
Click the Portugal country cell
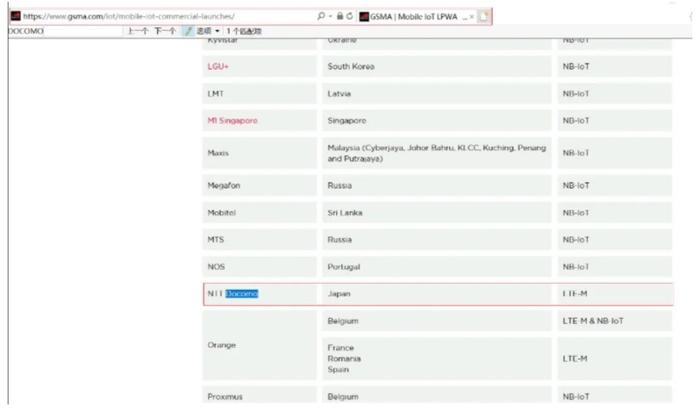437,267
